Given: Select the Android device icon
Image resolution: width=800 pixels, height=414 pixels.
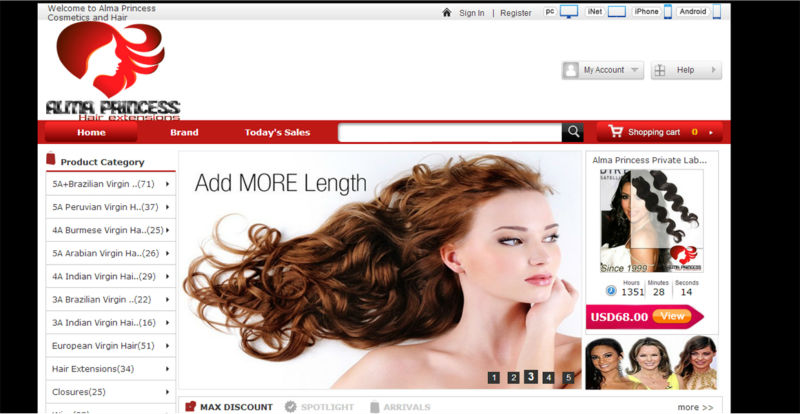Looking at the screenshot, I should click(x=716, y=12).
